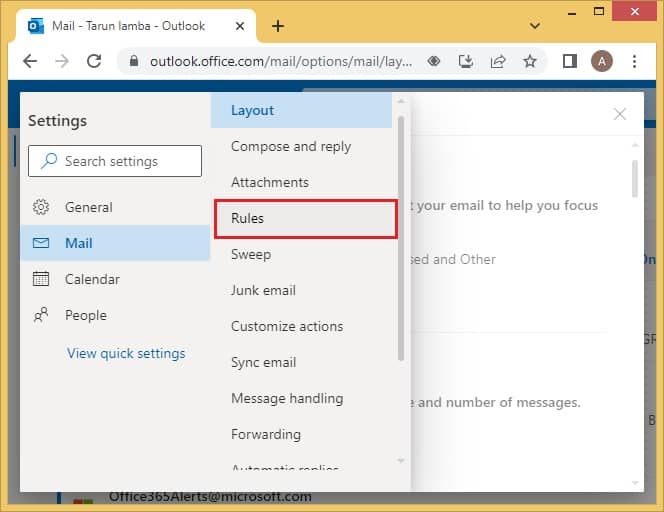Click the install app icon

pos(466,61)
